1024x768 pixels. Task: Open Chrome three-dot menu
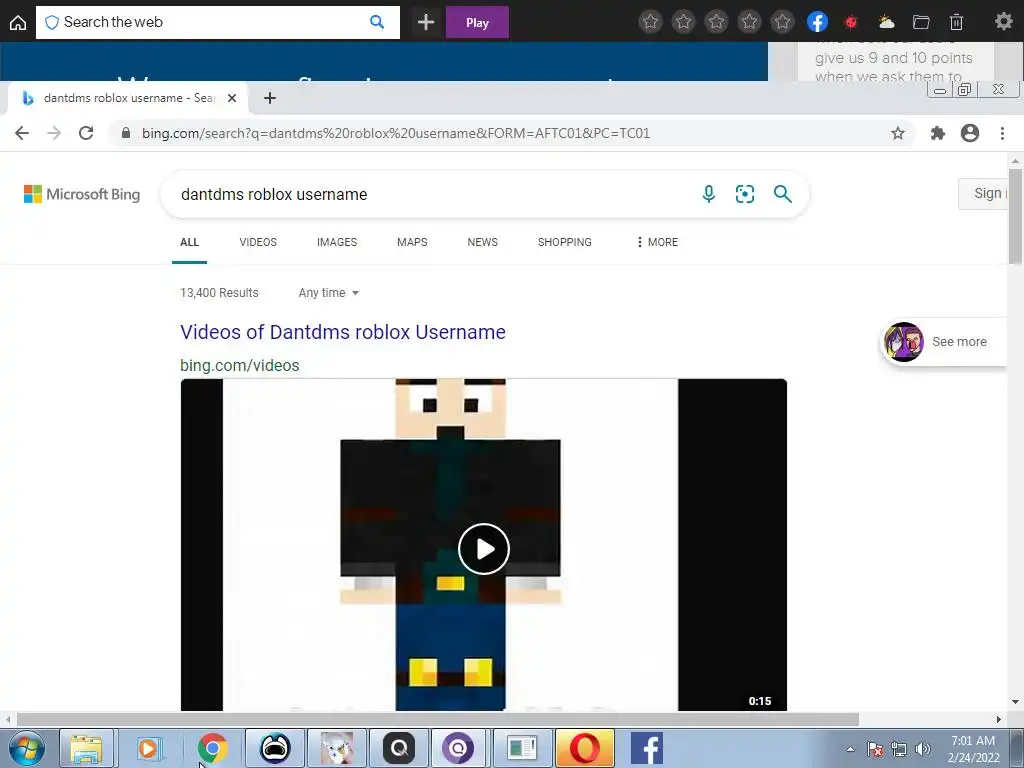1002,133
